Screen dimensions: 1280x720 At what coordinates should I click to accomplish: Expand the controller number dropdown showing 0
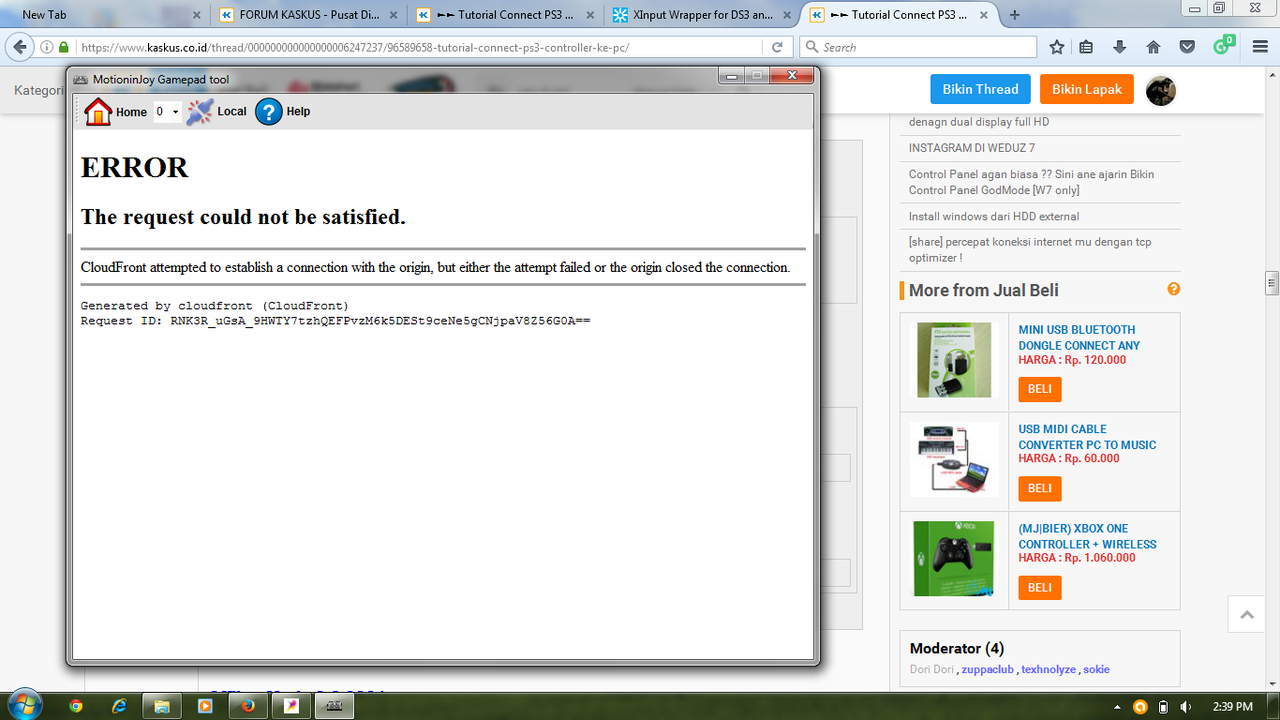167,112
